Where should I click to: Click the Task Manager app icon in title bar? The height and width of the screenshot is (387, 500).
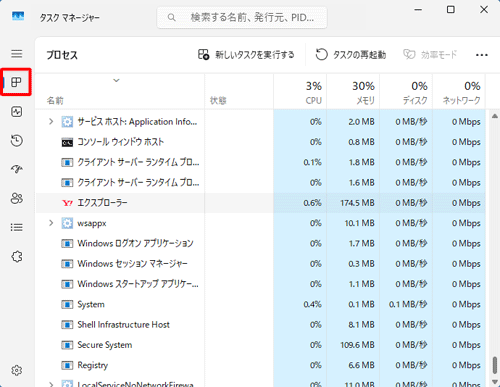pyautogui.click(x=18, y=16)
